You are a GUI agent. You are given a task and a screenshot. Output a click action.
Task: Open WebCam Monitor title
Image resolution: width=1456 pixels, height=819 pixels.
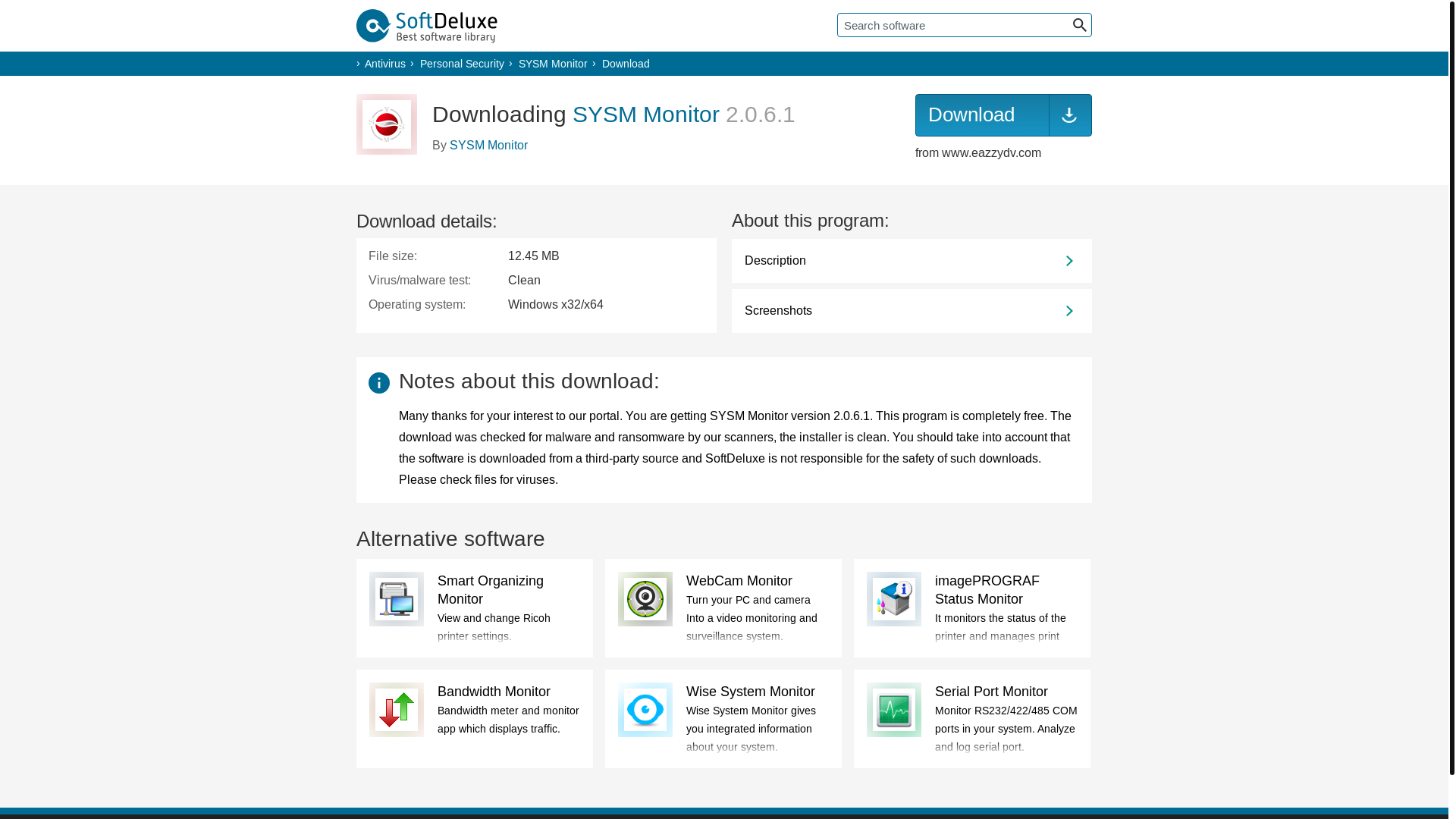pyautogui.click(x=739, y=581)
